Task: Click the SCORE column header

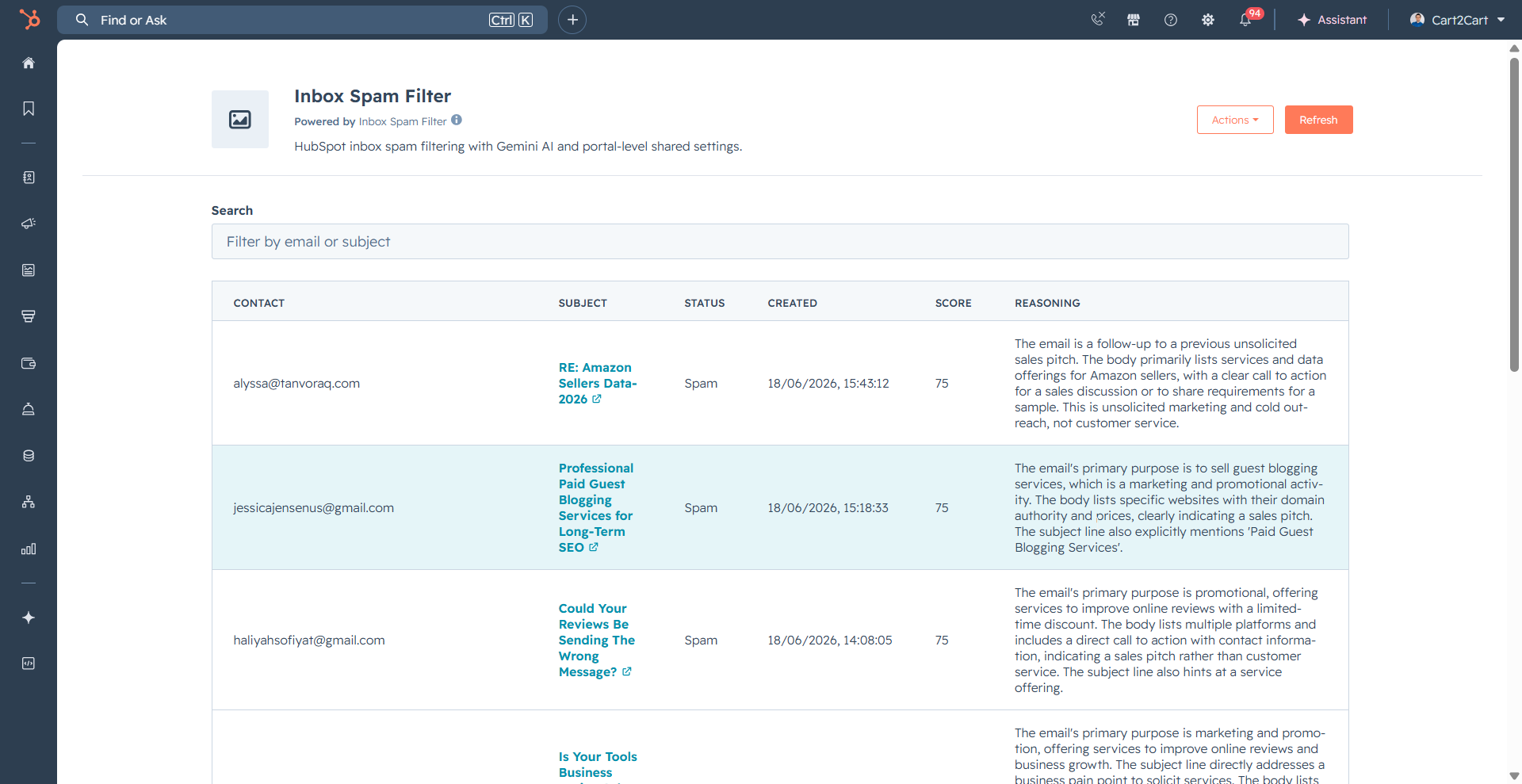Action: pyautogui.click(x=954, y=303)
